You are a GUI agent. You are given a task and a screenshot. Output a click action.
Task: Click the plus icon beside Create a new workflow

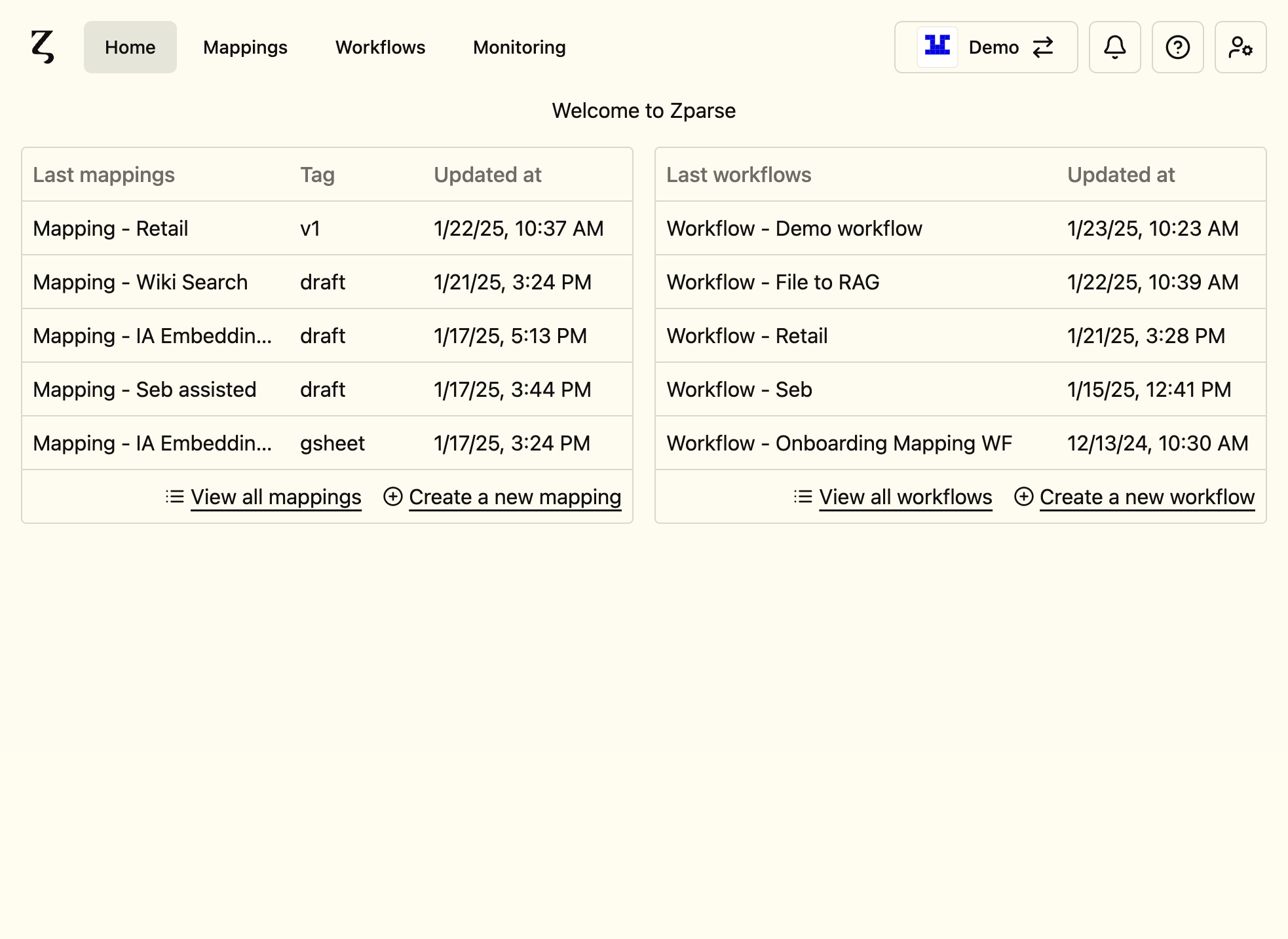point(1024,496)
